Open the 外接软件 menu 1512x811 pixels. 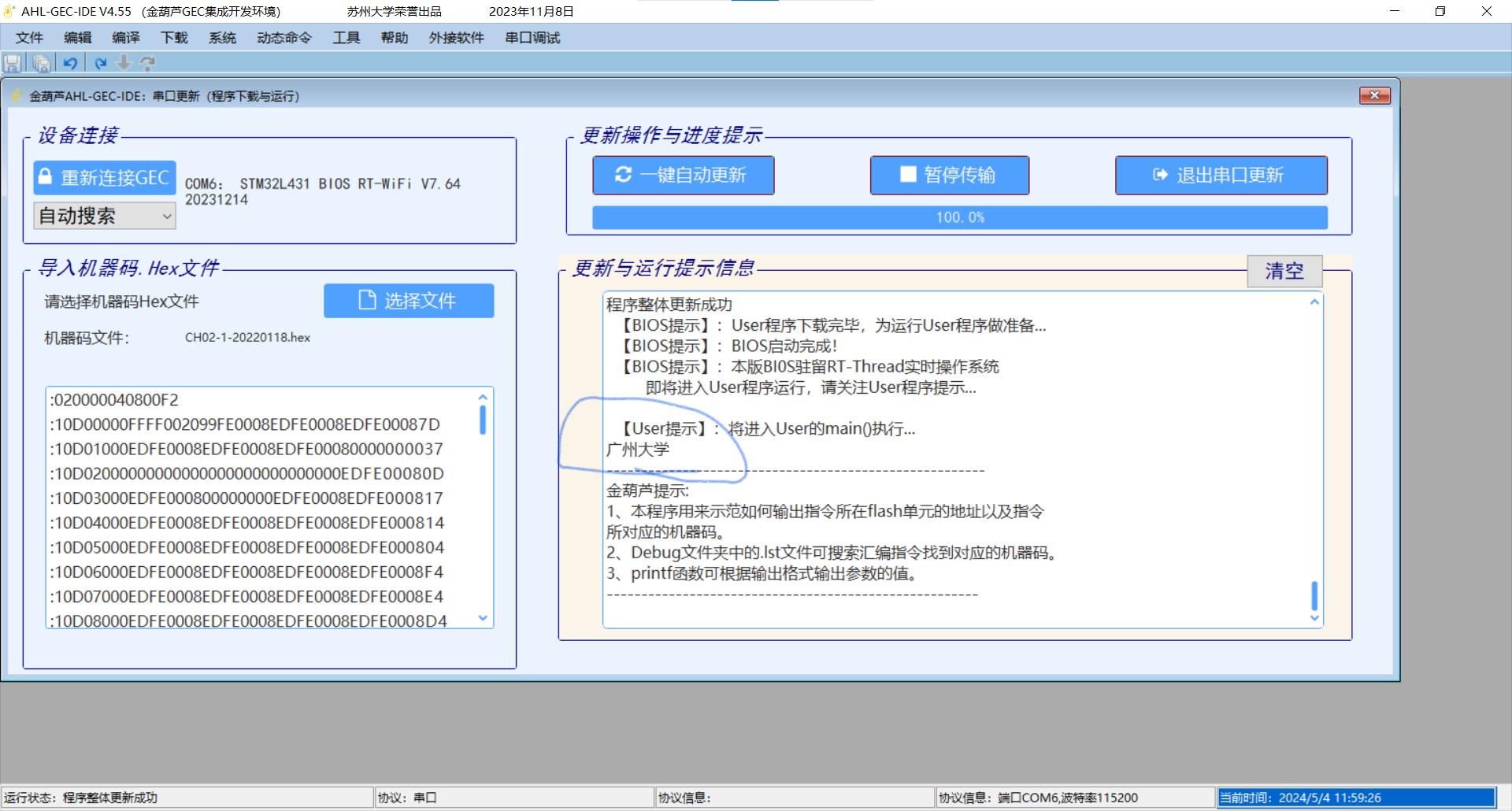click(457, 37)
